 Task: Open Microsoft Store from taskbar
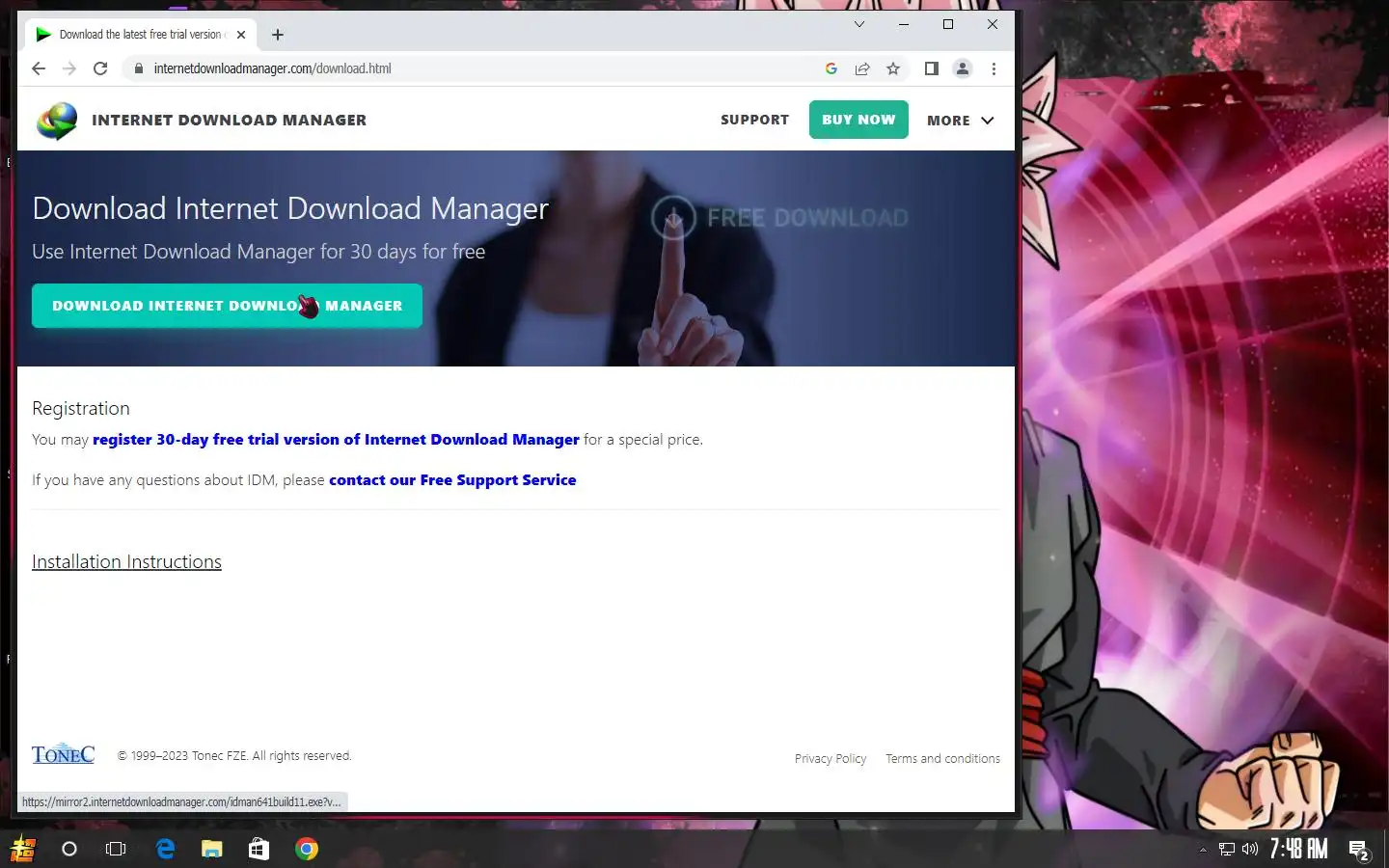tap(259, 849)
